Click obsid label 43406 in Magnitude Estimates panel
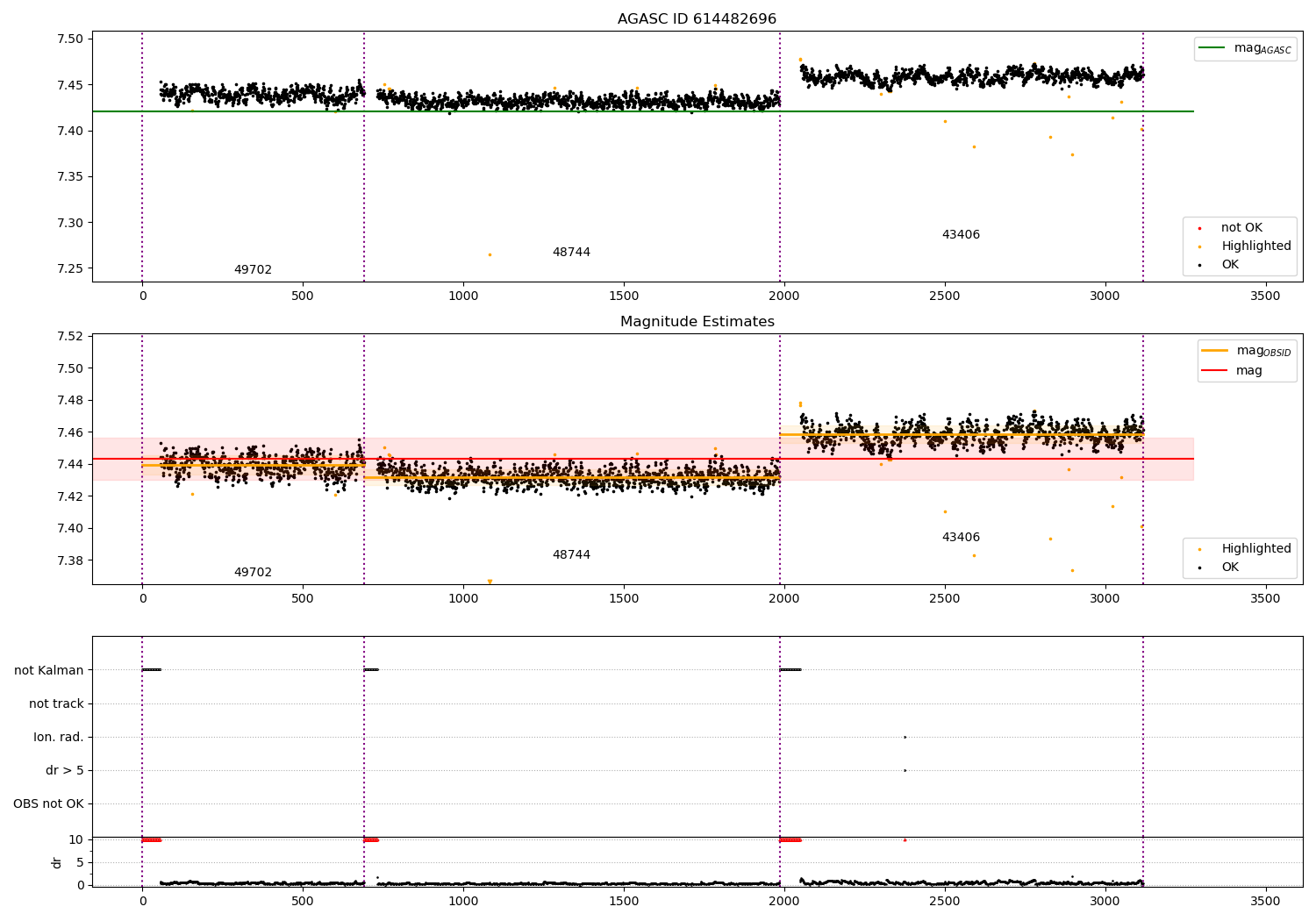The image size is (1316, 921). click(961, 538)
